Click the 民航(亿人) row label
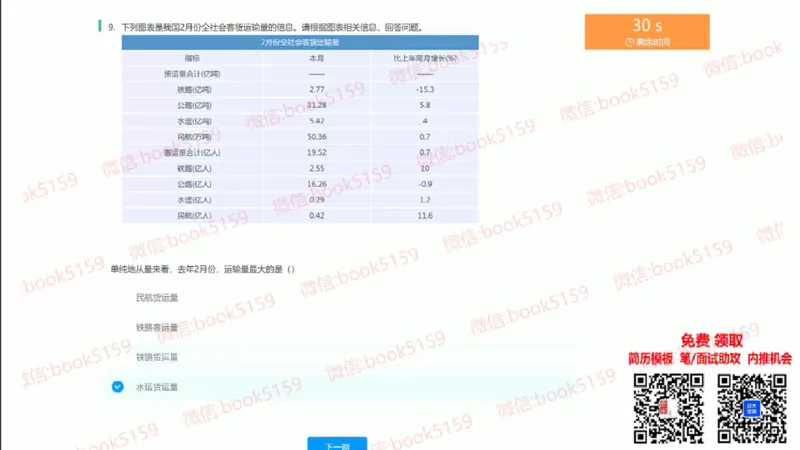The width and height of the screenshot is (800, 450). pos(194,216)
